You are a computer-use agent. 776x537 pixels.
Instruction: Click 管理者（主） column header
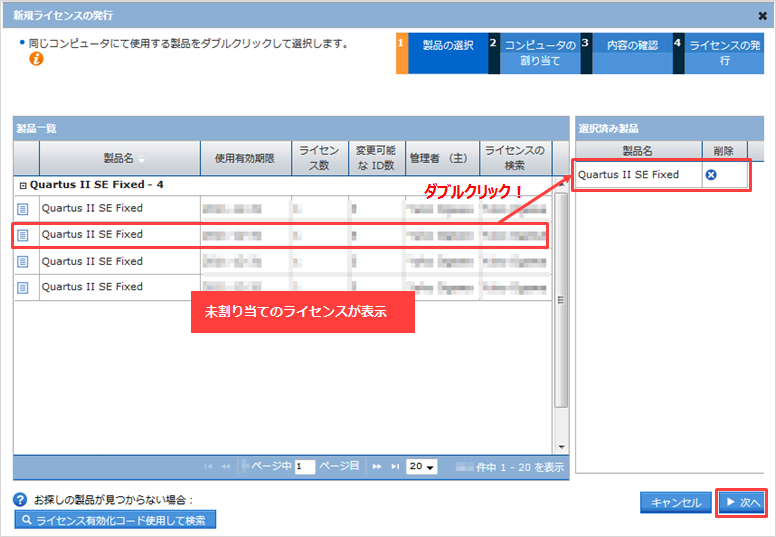coord(442,158)
